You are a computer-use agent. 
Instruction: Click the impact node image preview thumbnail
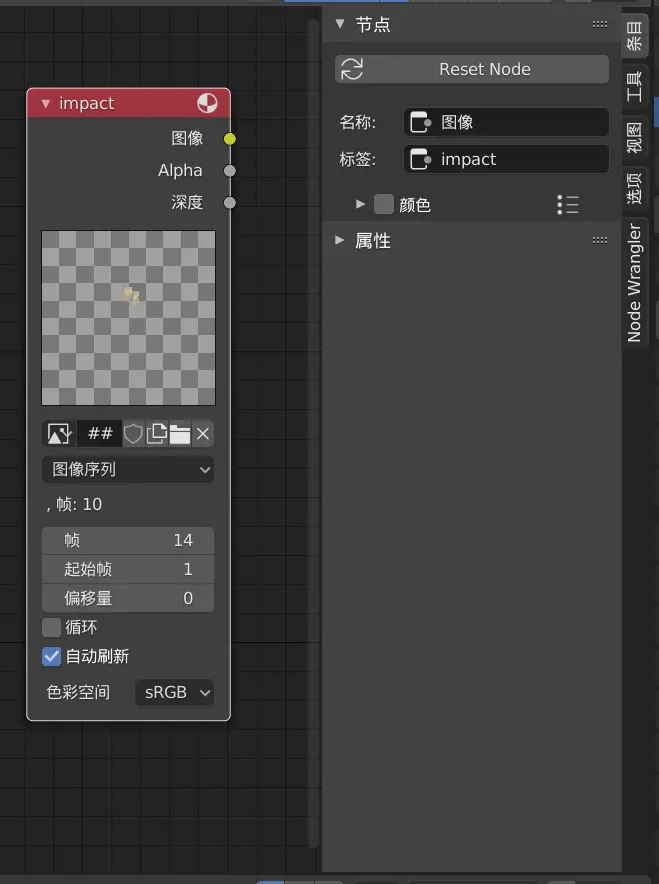pyautogui.click(x=129, y=318)
